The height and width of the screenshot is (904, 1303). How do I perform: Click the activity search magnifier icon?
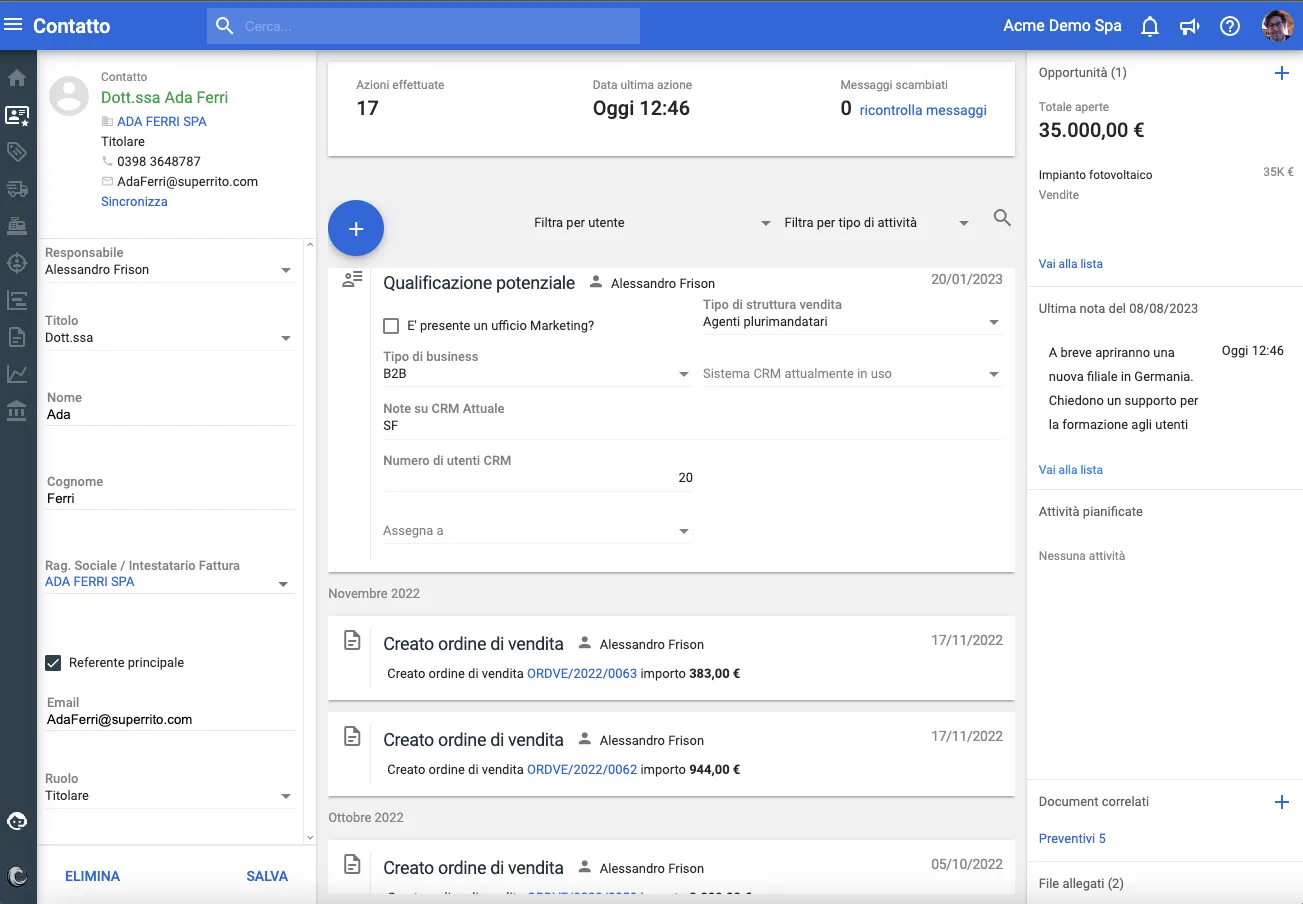pyautogui.click(x=1002, y=218)
